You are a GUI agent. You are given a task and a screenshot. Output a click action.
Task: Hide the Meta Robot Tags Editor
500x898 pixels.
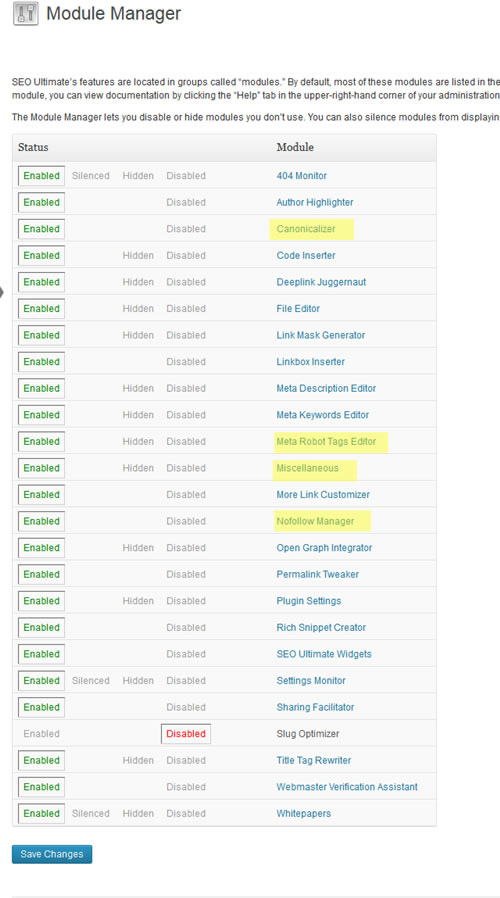(138, 442)
